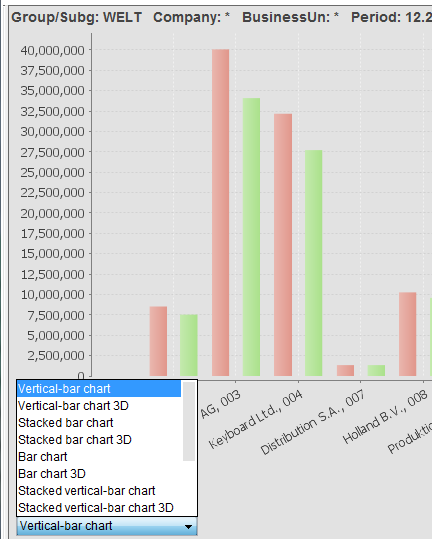Click the Distribution S.A., 007 axis label
Image resolution: width=432 pixels, height=539 pixels.
[x=312, y=422]
